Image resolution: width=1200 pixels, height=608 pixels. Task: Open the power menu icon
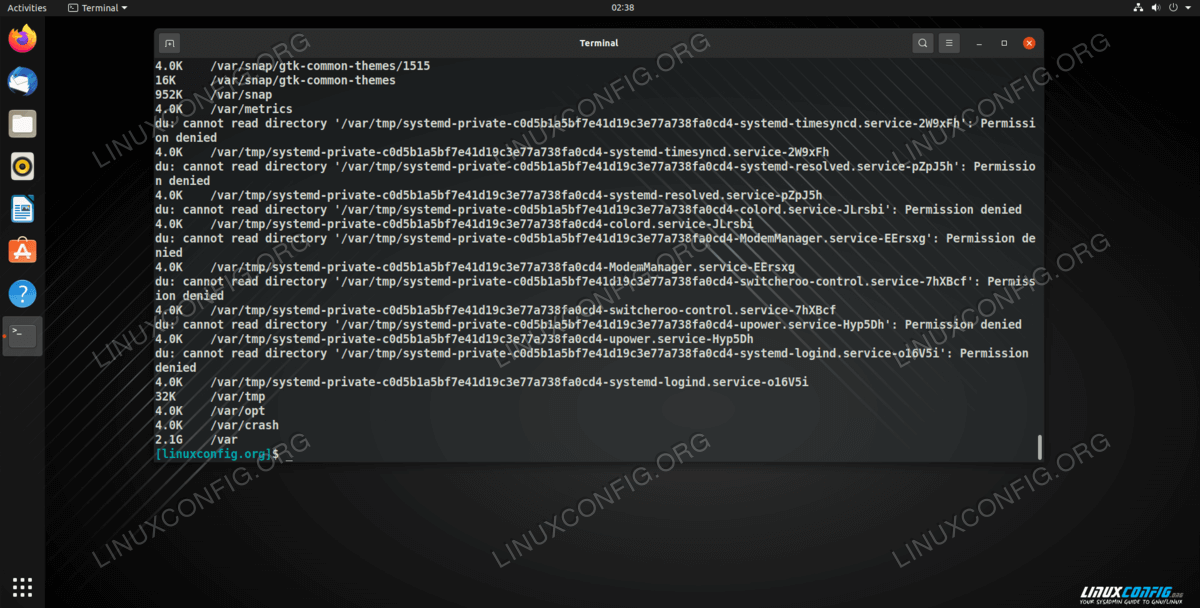coord(1180,8)
